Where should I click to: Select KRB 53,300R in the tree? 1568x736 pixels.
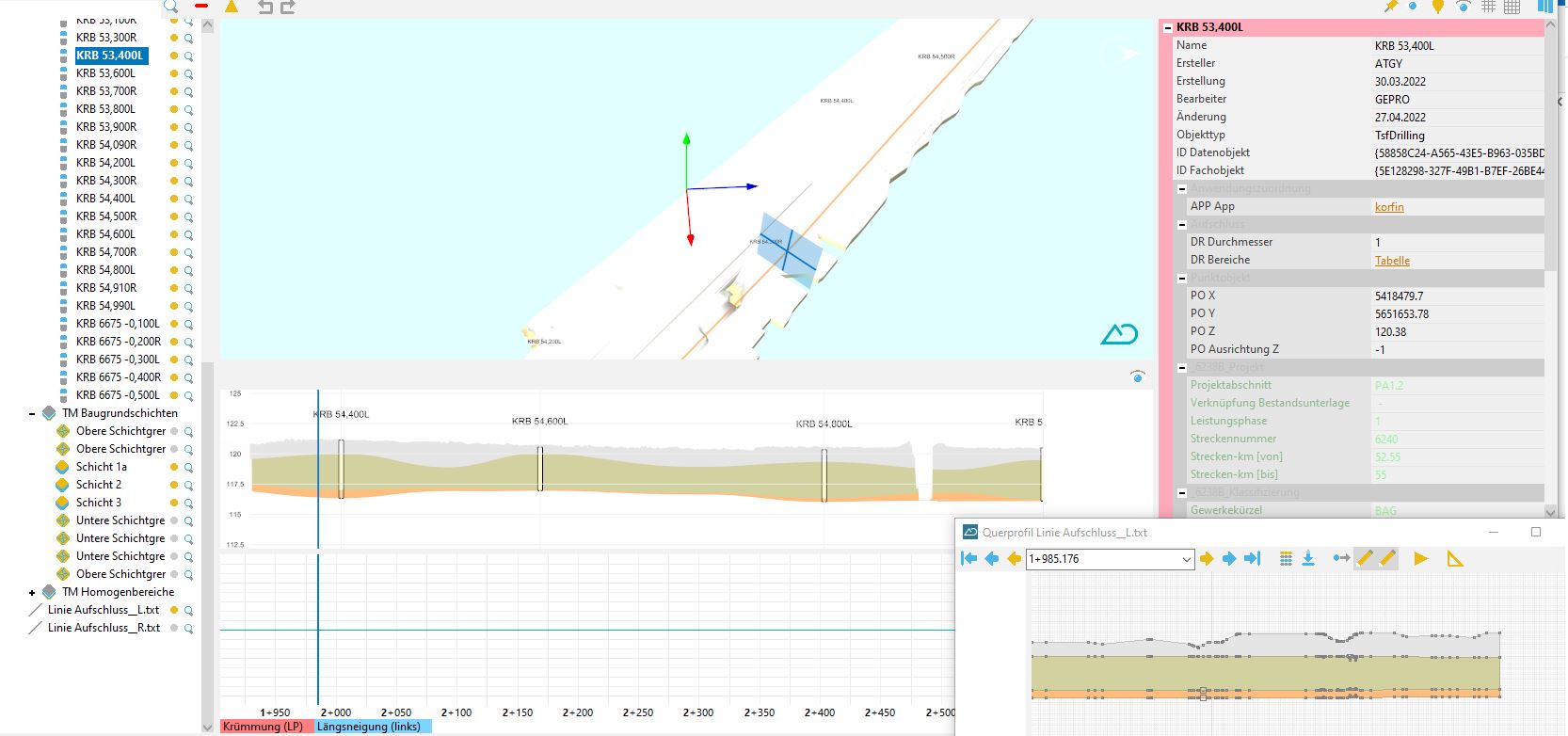[106, 38]
